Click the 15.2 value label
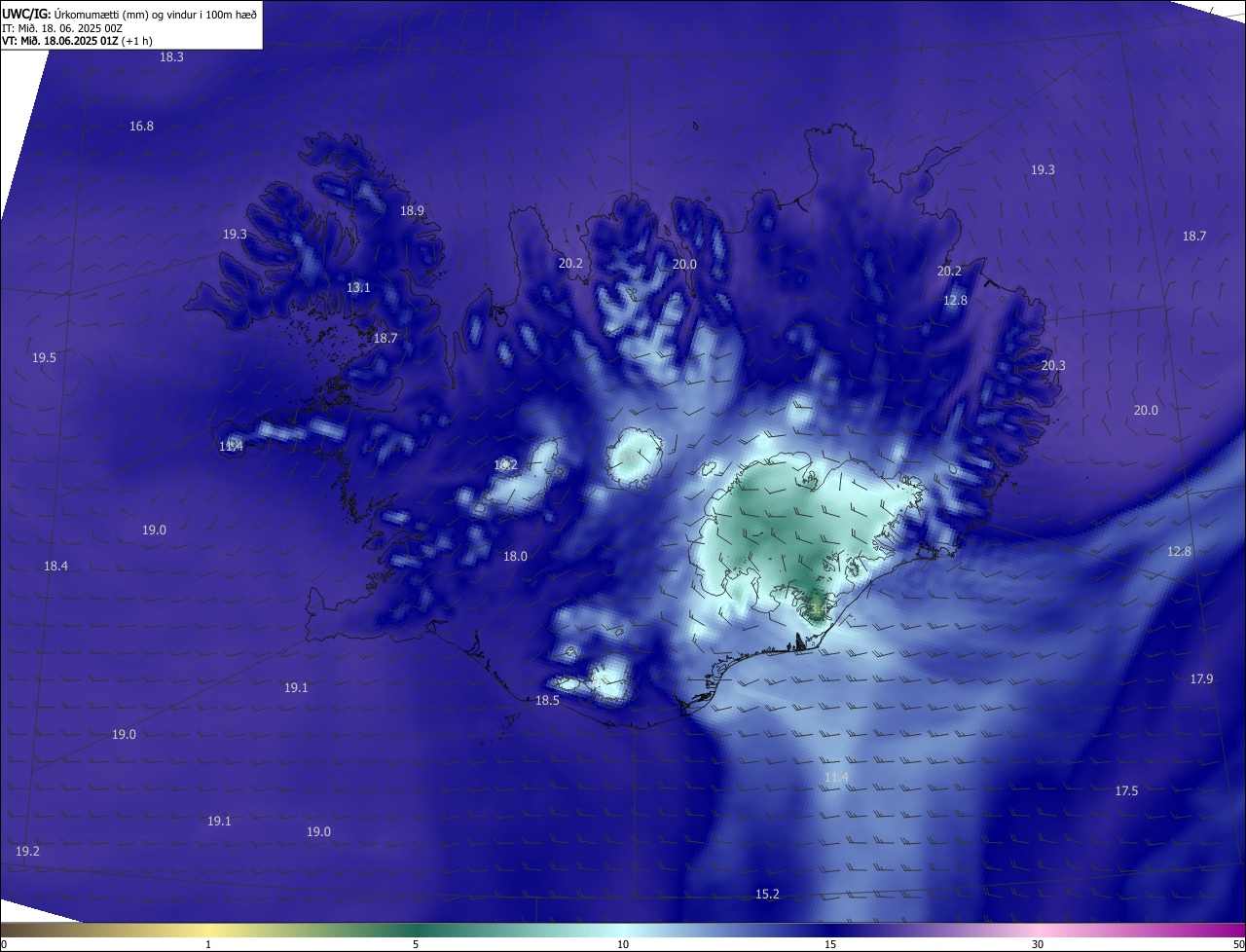This screenshot has width=1246, height=952. coord(767,895)
